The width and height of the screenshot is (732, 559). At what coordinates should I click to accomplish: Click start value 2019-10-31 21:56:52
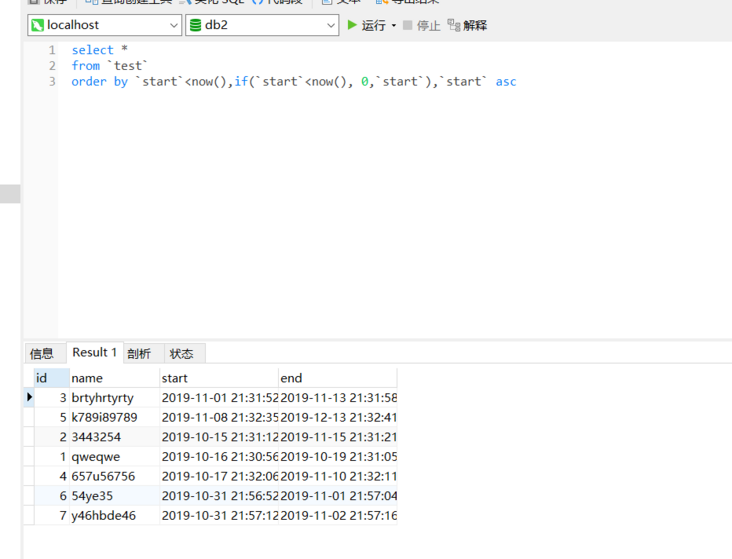[x=219, y=496]
